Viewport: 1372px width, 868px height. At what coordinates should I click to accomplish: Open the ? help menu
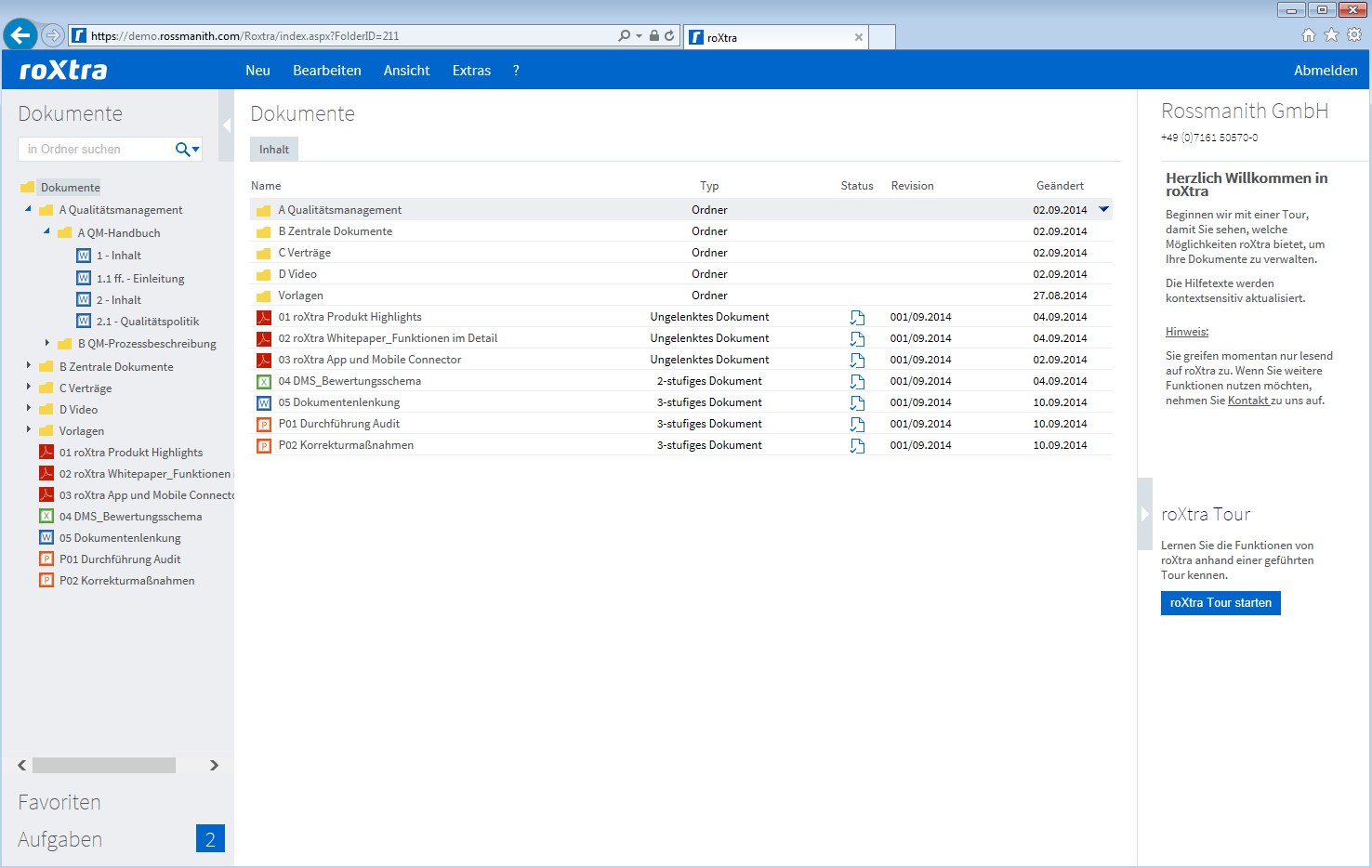516,71
